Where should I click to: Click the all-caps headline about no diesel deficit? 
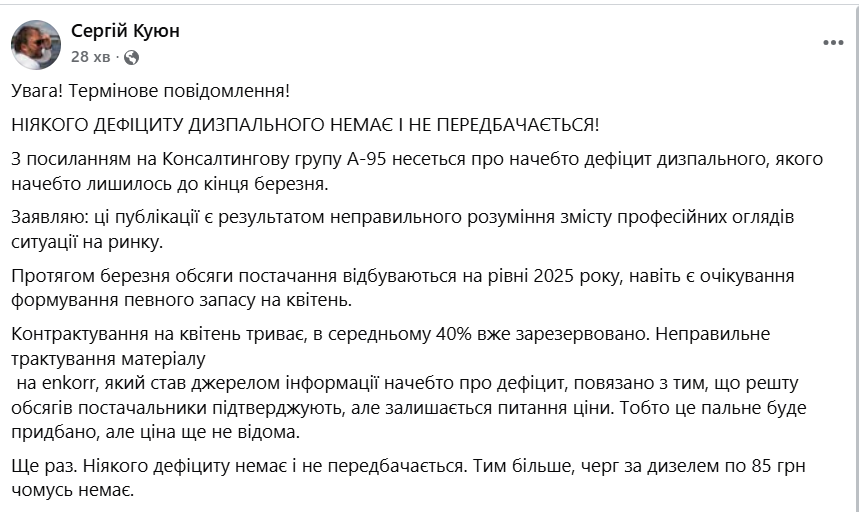tap(306, 125)
